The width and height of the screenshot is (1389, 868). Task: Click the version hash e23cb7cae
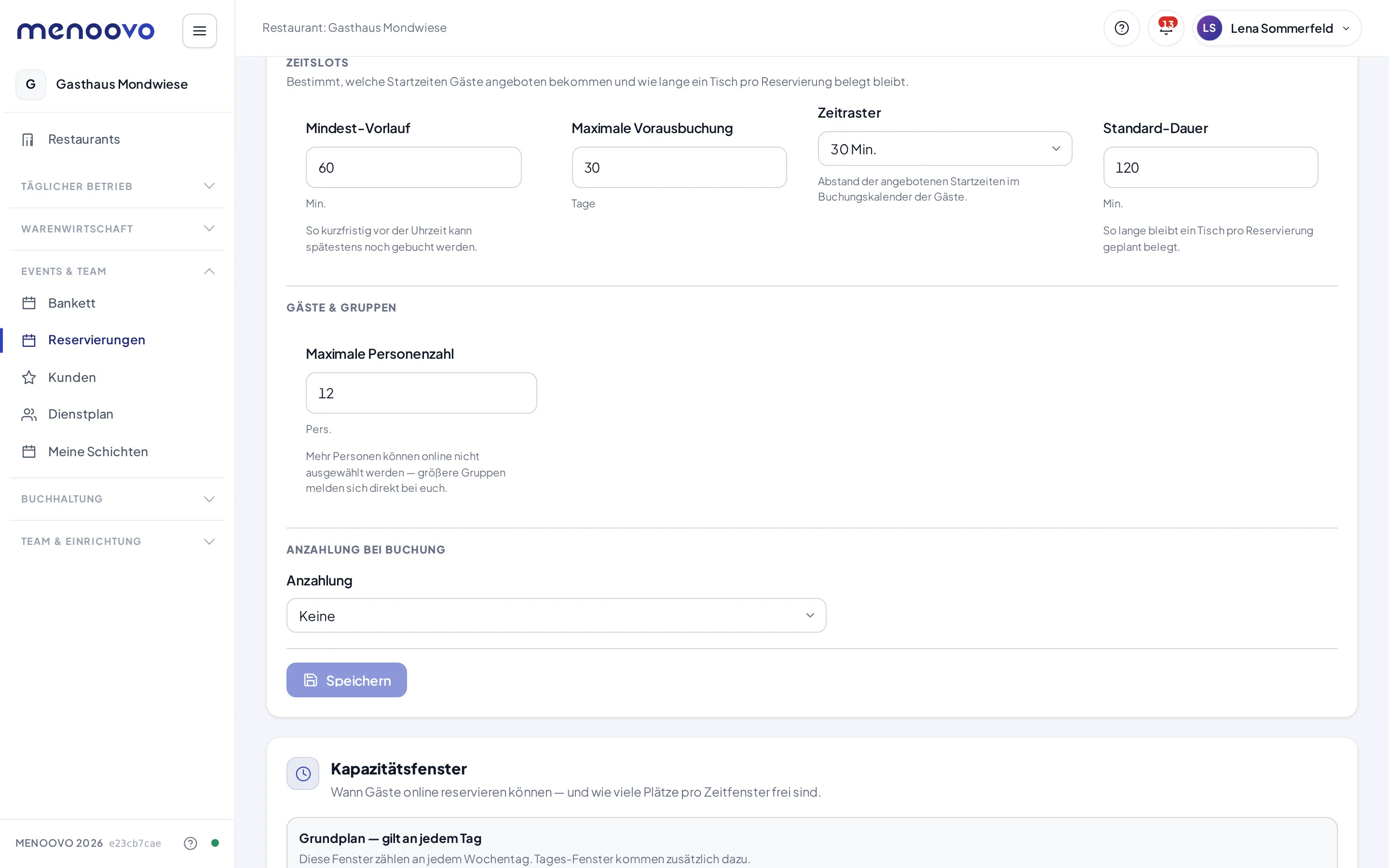(135, 843)
